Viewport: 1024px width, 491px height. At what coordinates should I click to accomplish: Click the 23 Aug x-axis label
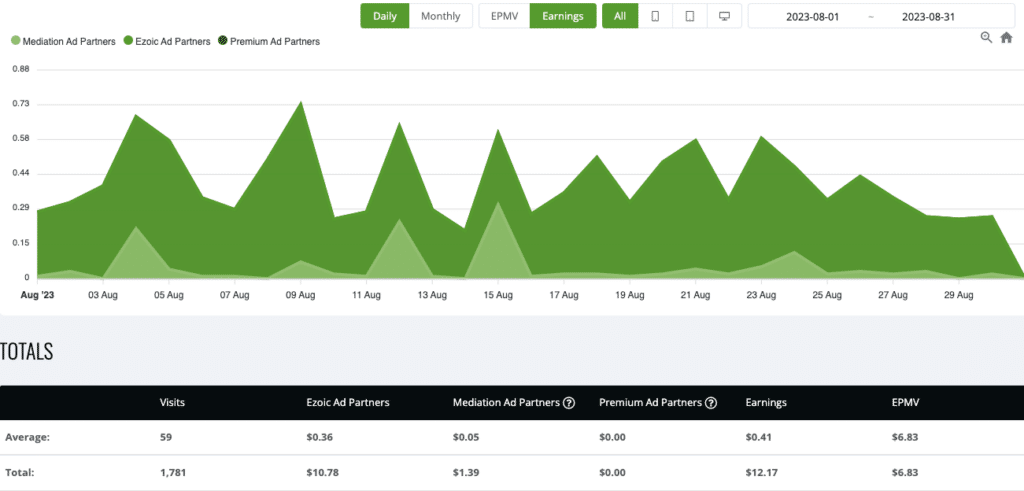point(761,295)
